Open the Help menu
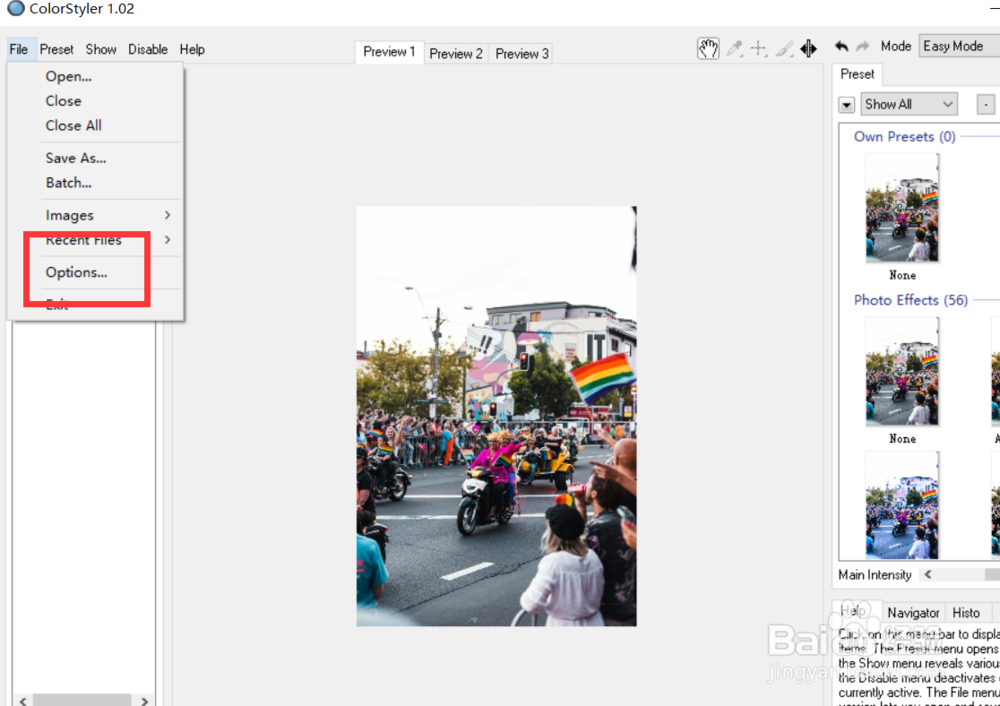 click(192, 49)
